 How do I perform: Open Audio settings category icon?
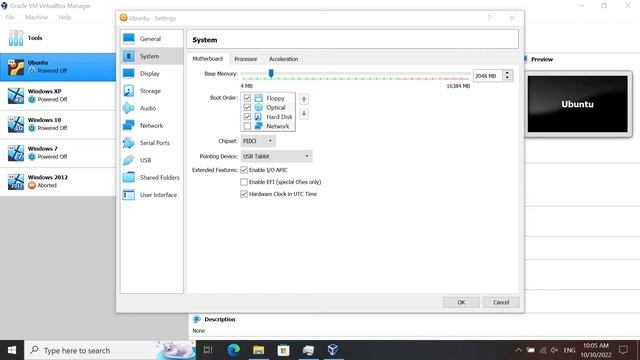pyautogui.click(x=129, y=108)
